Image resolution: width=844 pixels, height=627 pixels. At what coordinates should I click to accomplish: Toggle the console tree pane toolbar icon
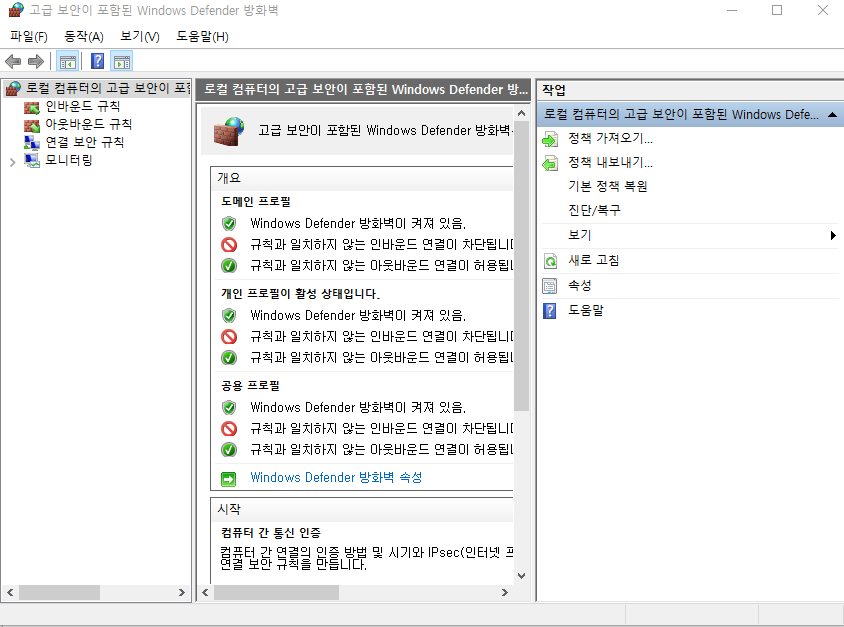[x=67, y=60]
